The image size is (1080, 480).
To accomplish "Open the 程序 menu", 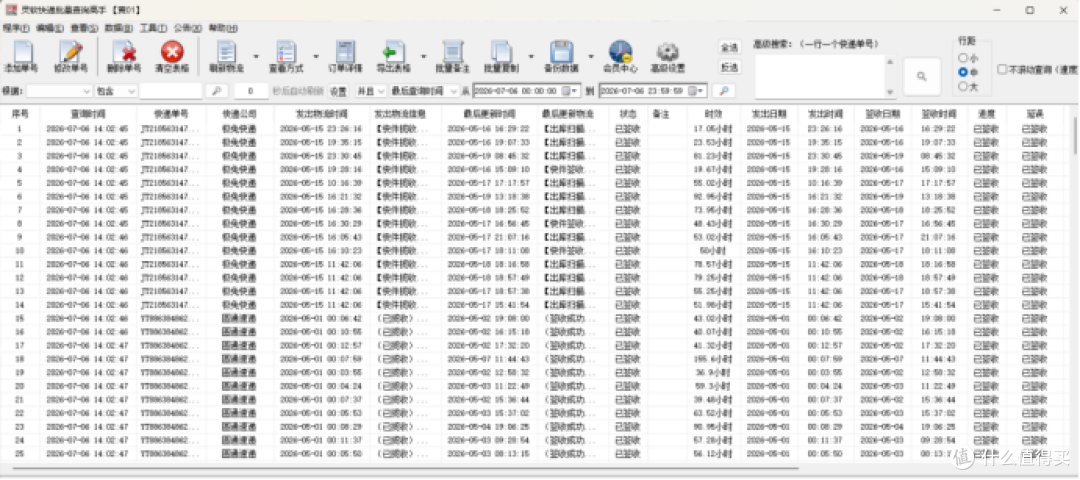I will tap(16, 28).
